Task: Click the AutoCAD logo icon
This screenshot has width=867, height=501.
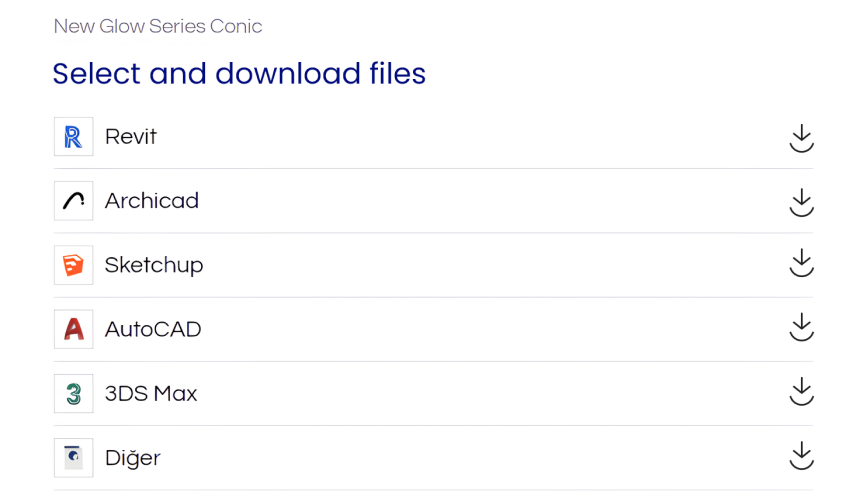Action: 73,329
